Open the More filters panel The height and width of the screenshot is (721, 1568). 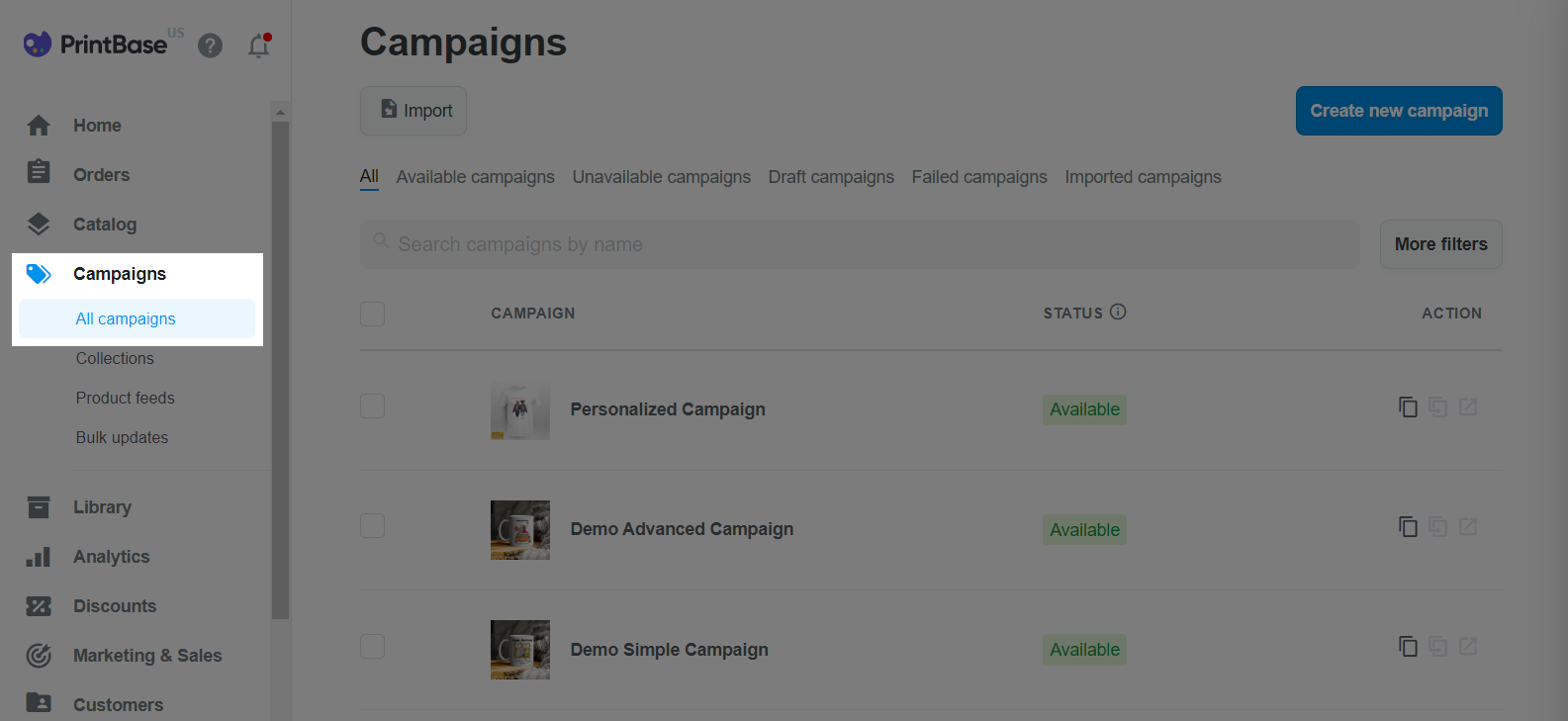1440,244
